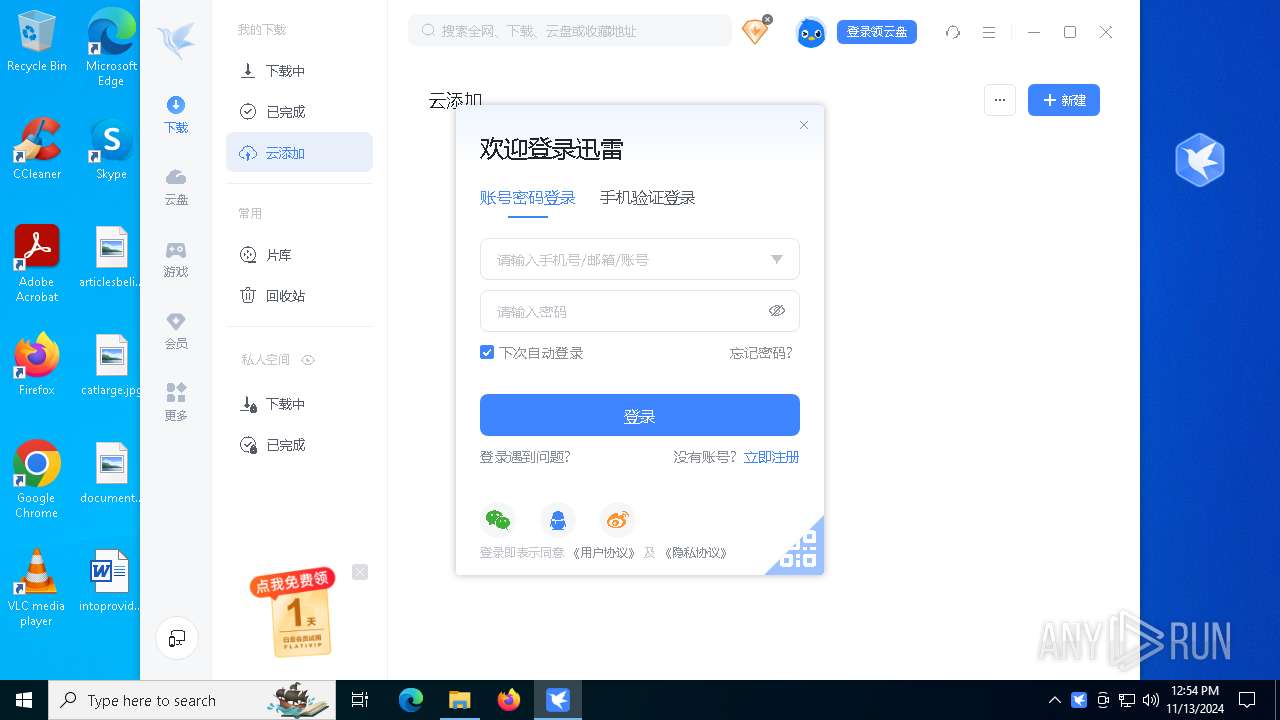Toggle password visibility eye icon

pos(777,311)
